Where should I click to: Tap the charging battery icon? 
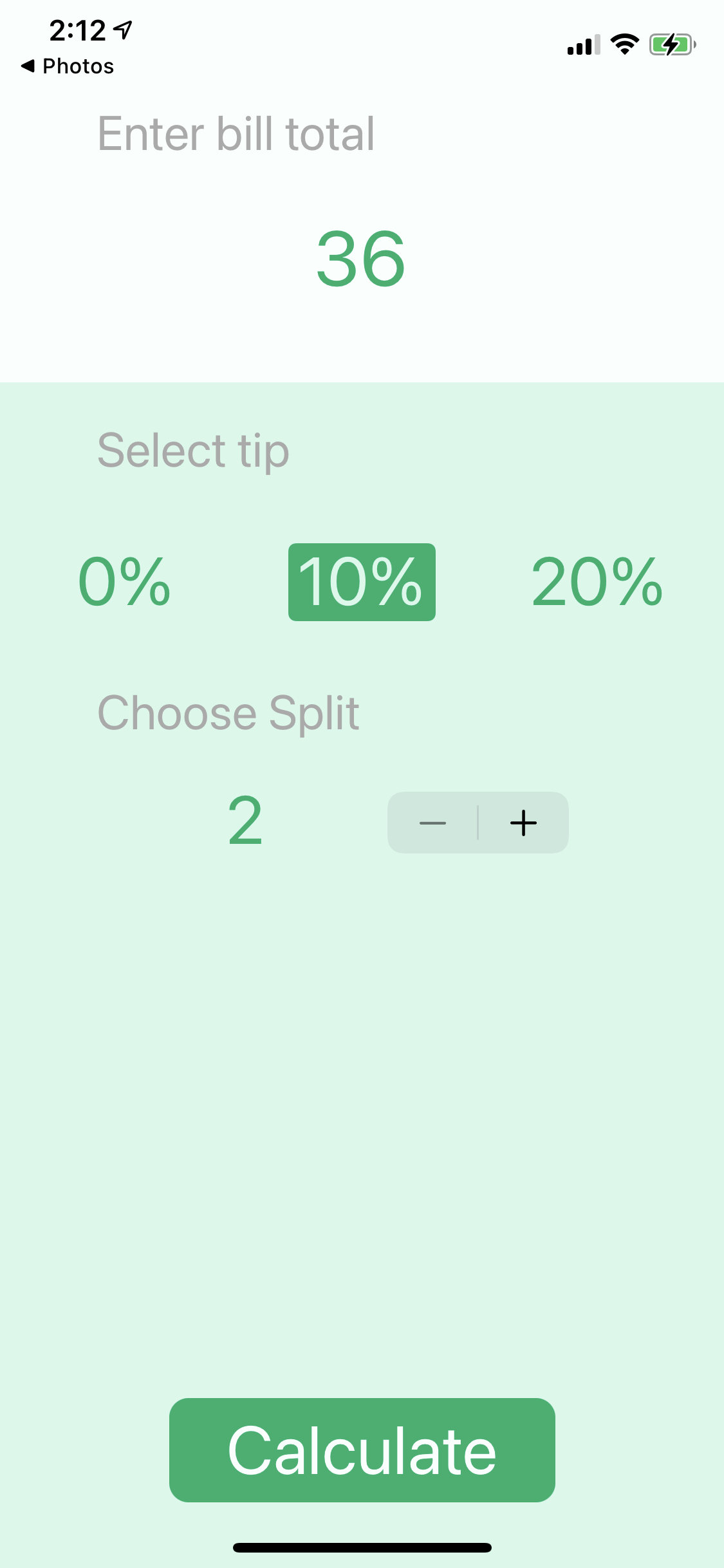click(669, 44)
